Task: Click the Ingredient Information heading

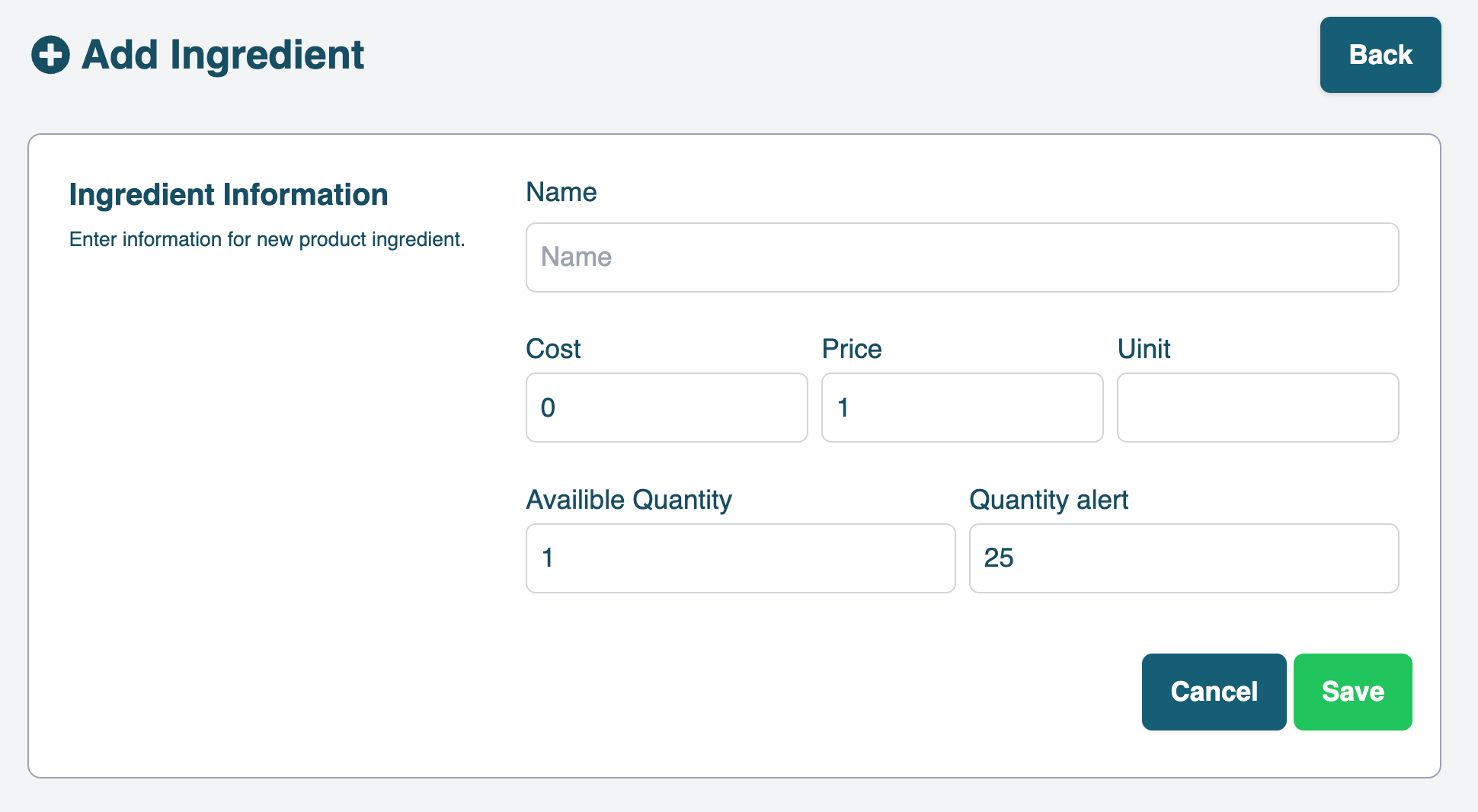Action: (229, 195)
